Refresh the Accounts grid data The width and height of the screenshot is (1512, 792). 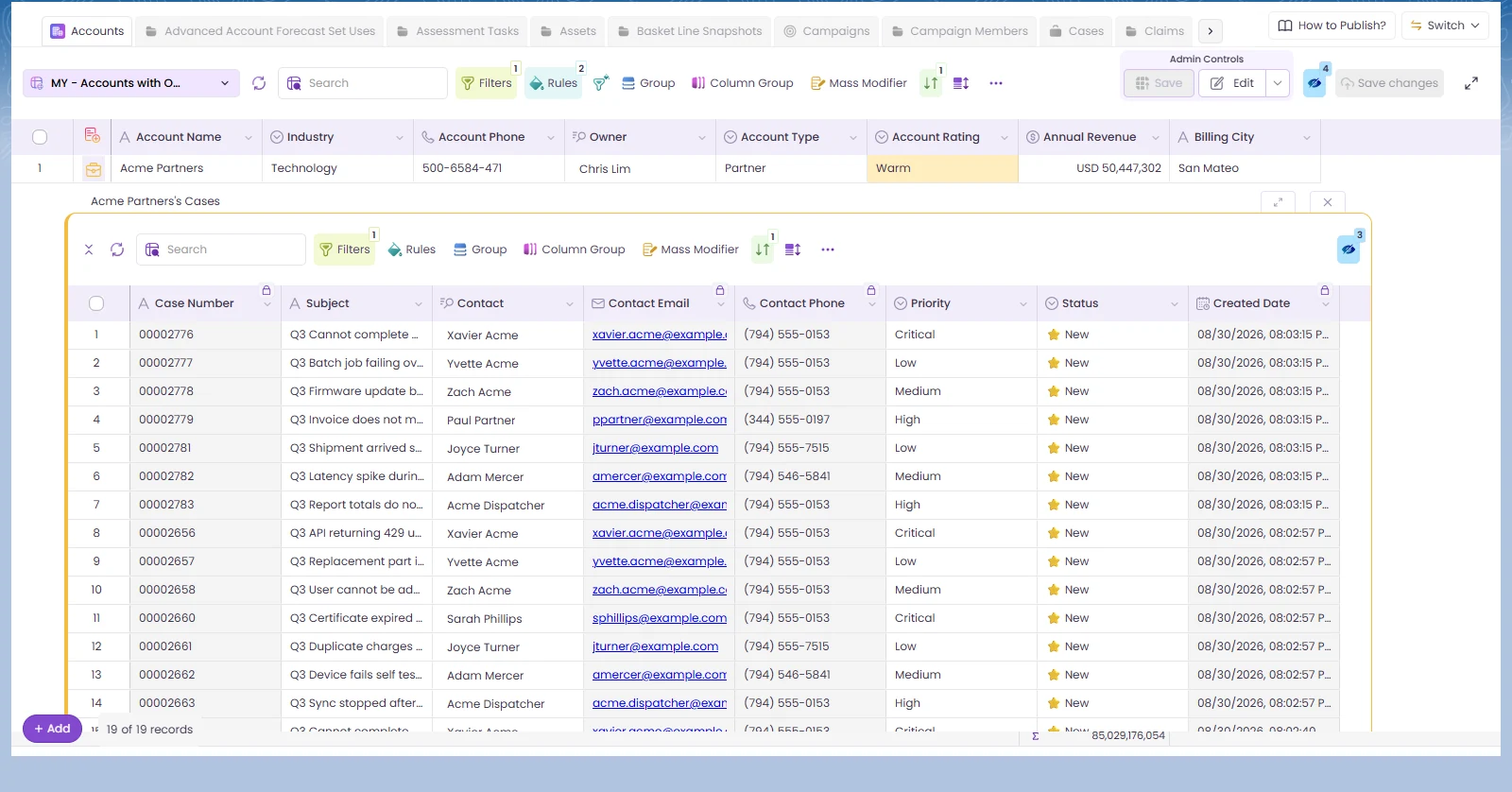click(x=259, y=83)
